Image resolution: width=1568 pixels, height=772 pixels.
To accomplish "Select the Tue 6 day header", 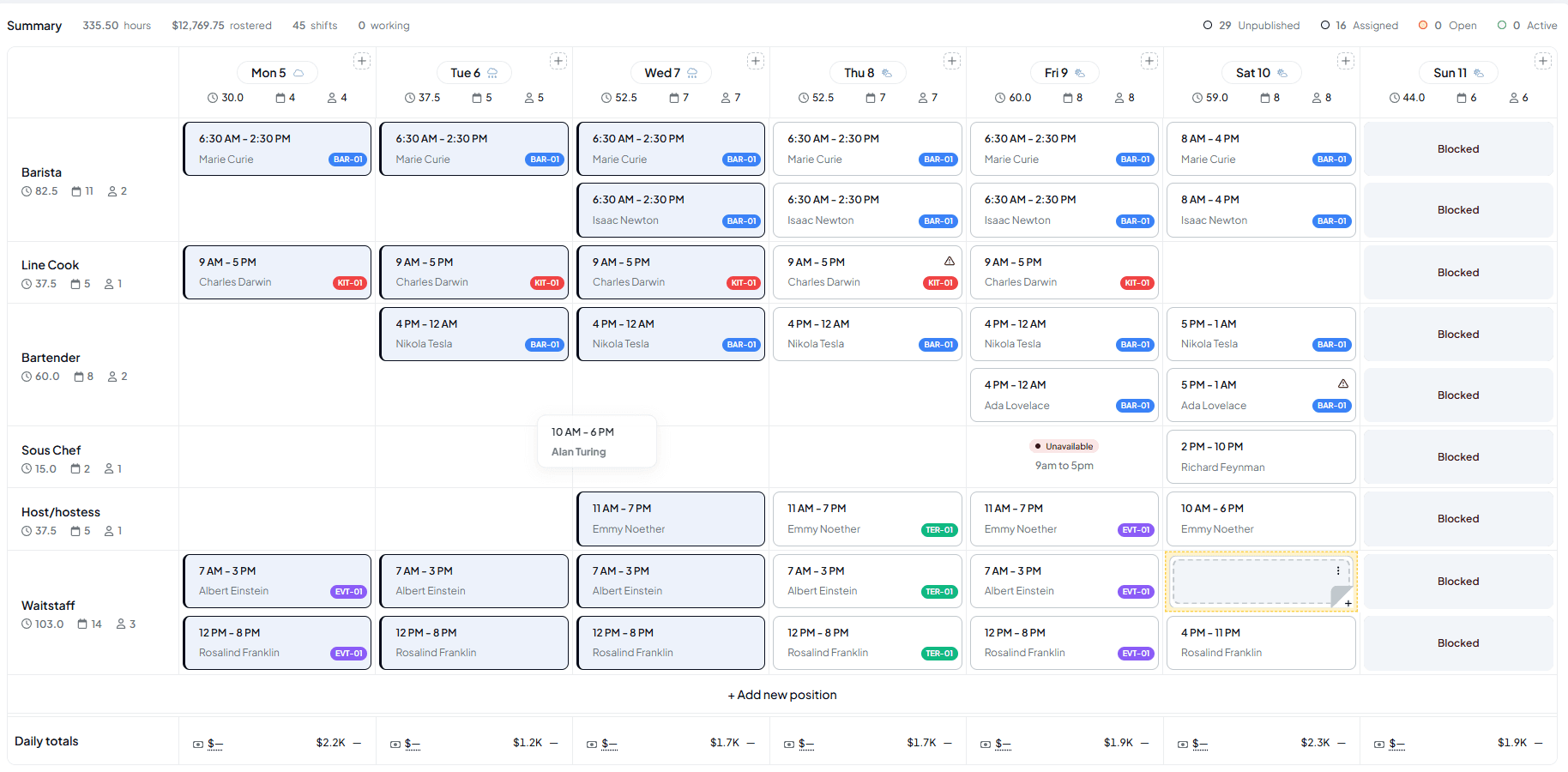I will coord(473,73).
